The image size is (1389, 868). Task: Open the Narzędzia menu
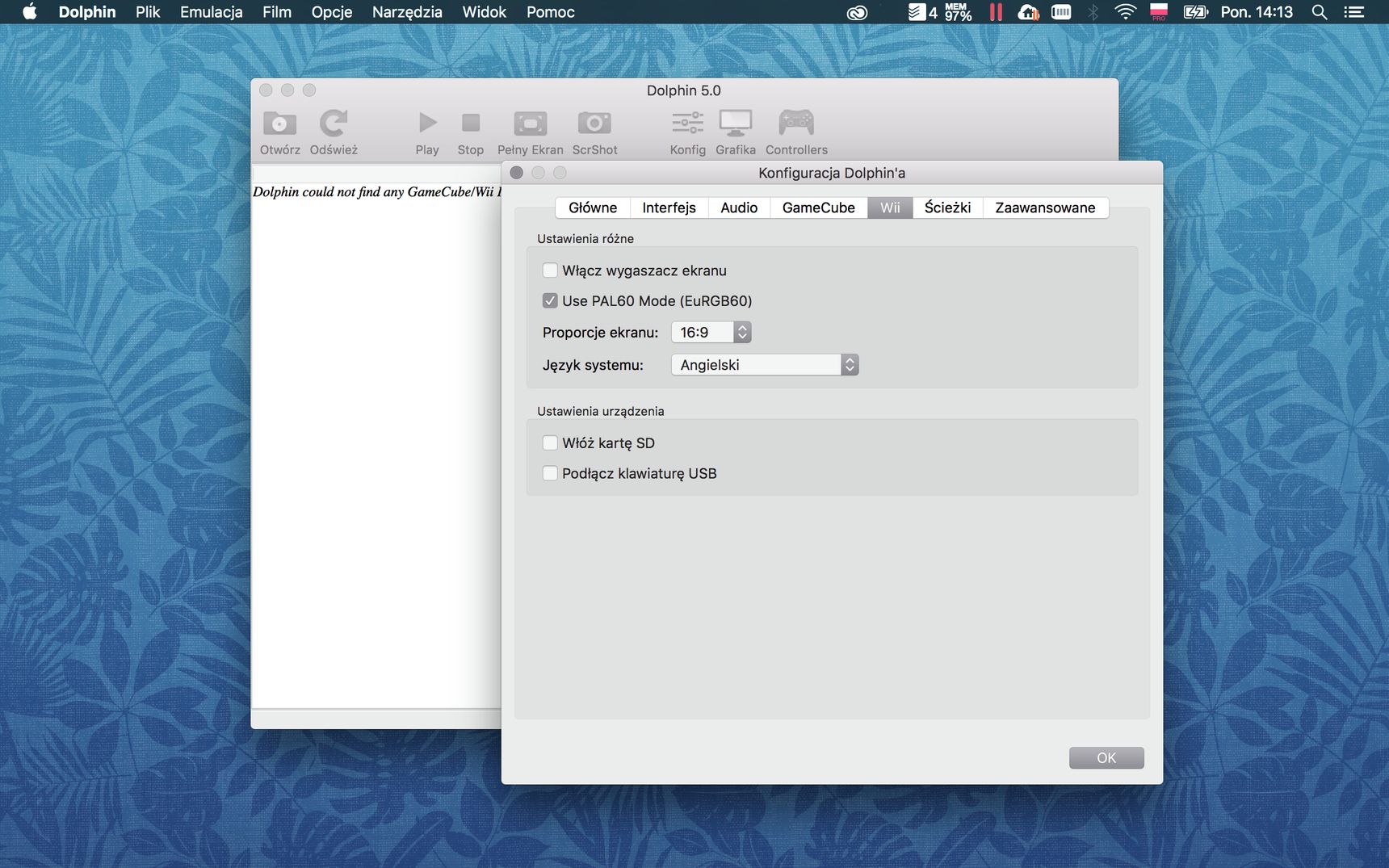[x=407, y=12]
